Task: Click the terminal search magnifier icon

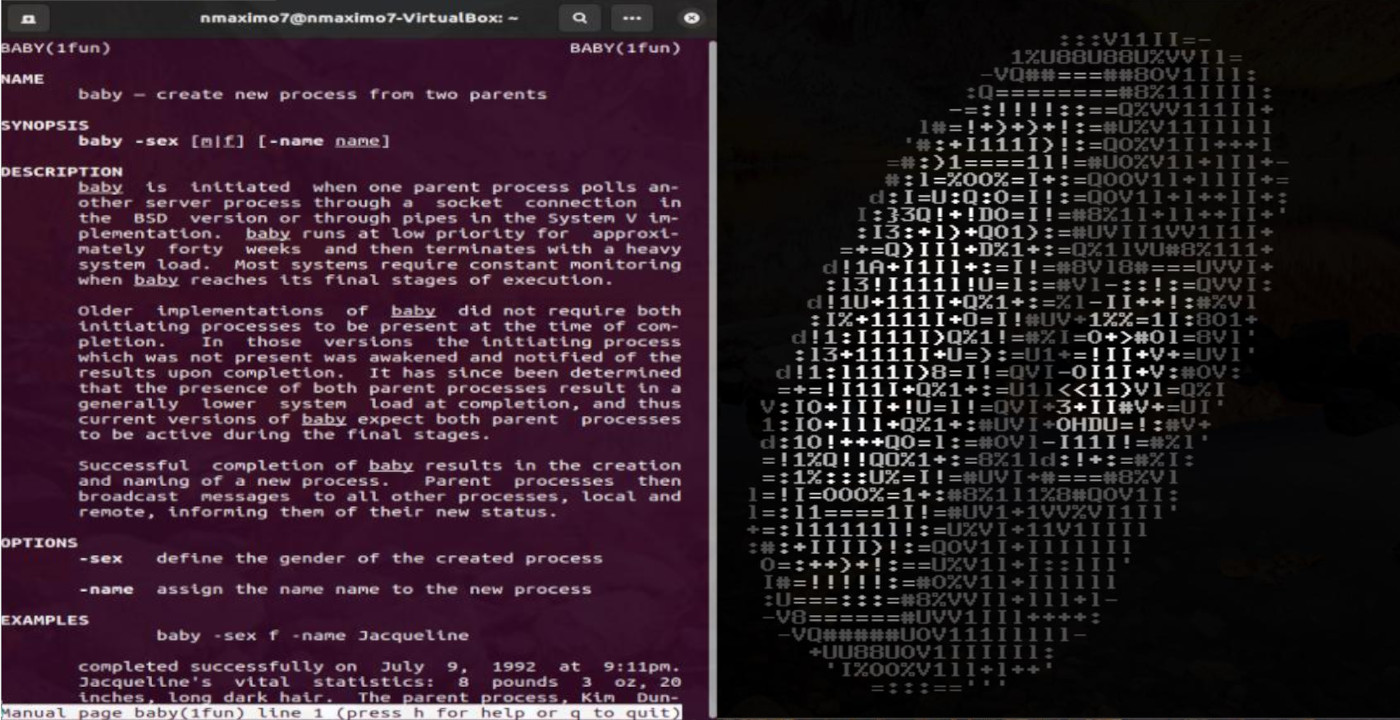Action: 580,18
